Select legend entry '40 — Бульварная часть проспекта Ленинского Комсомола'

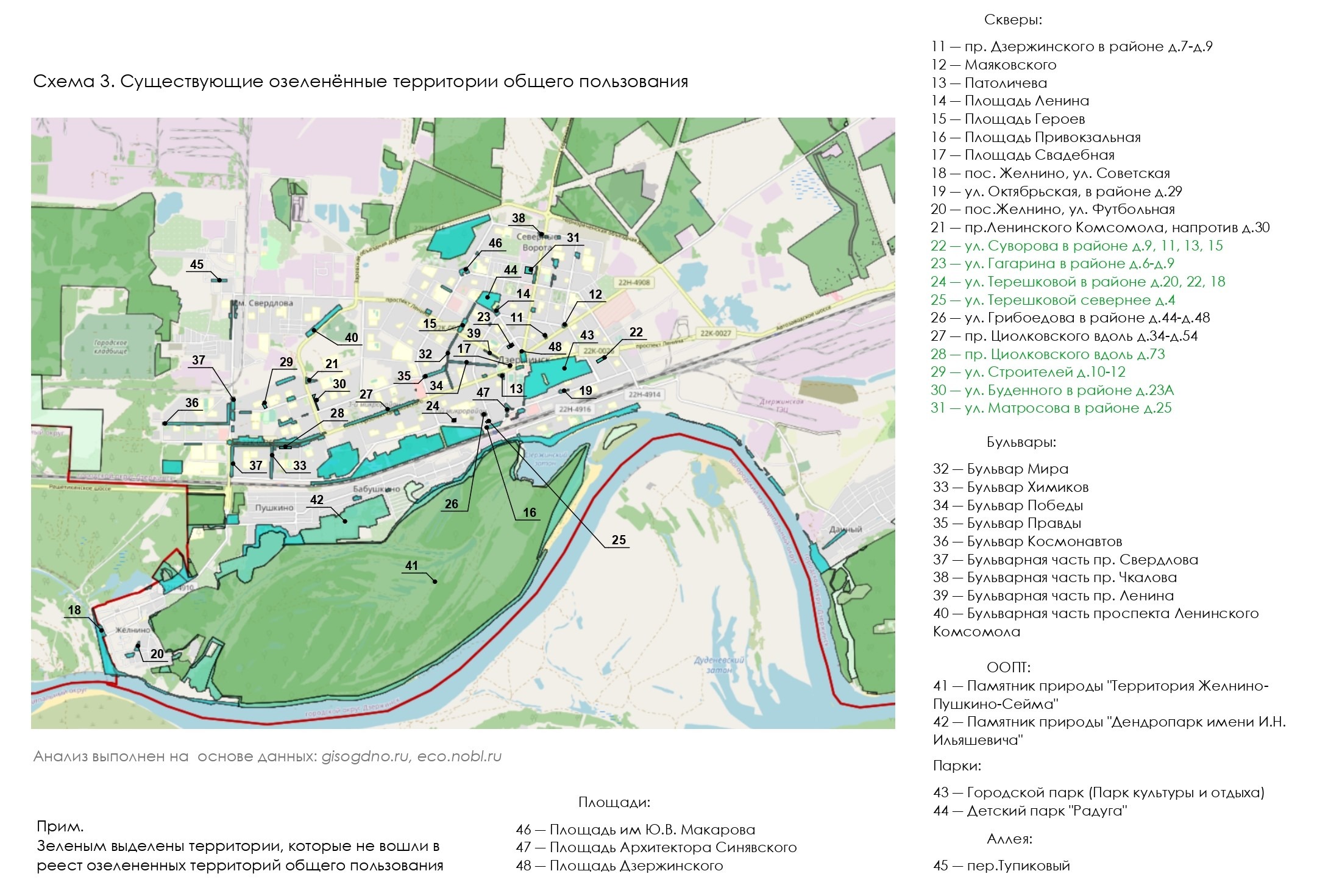click(1096, 622)
